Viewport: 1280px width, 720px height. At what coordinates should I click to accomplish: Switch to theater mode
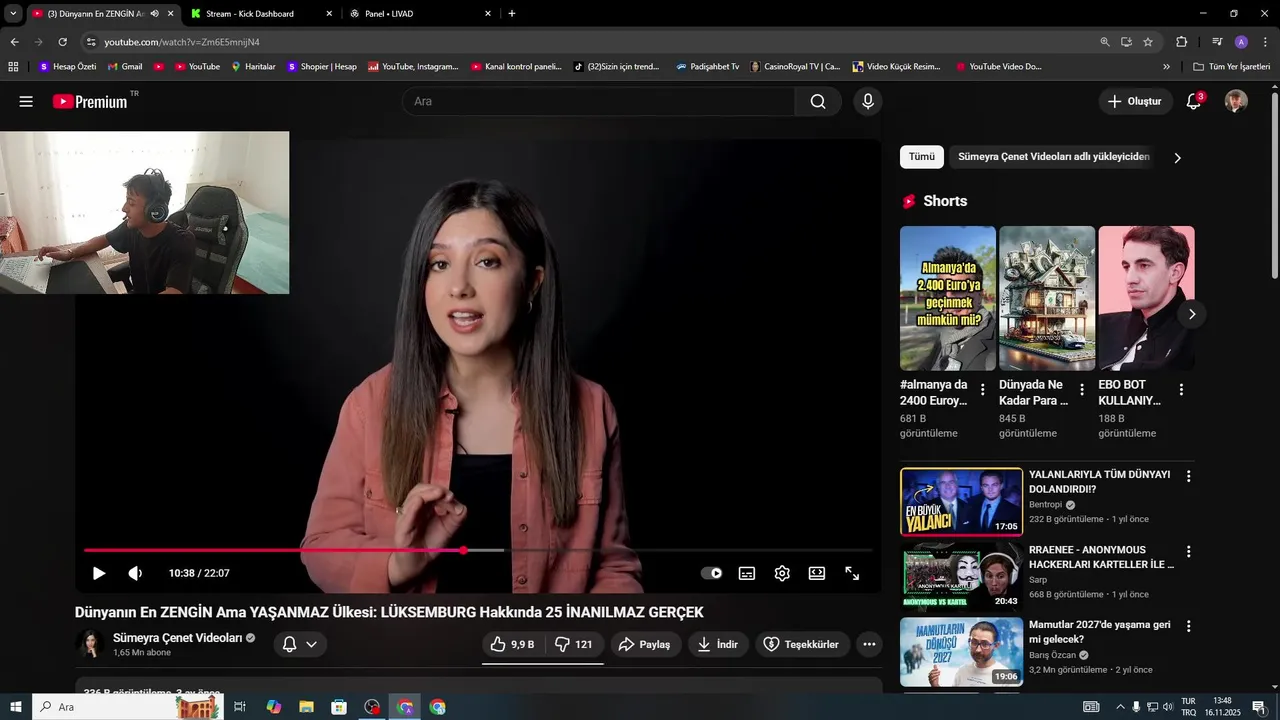coord(817,573)
